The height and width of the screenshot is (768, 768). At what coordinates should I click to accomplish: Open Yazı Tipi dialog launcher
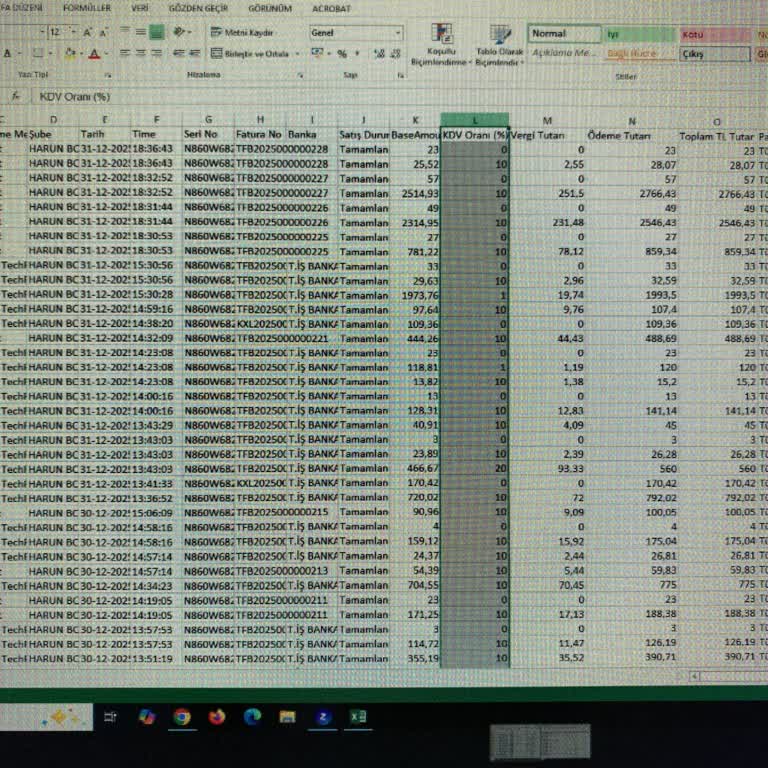[108, 75]
